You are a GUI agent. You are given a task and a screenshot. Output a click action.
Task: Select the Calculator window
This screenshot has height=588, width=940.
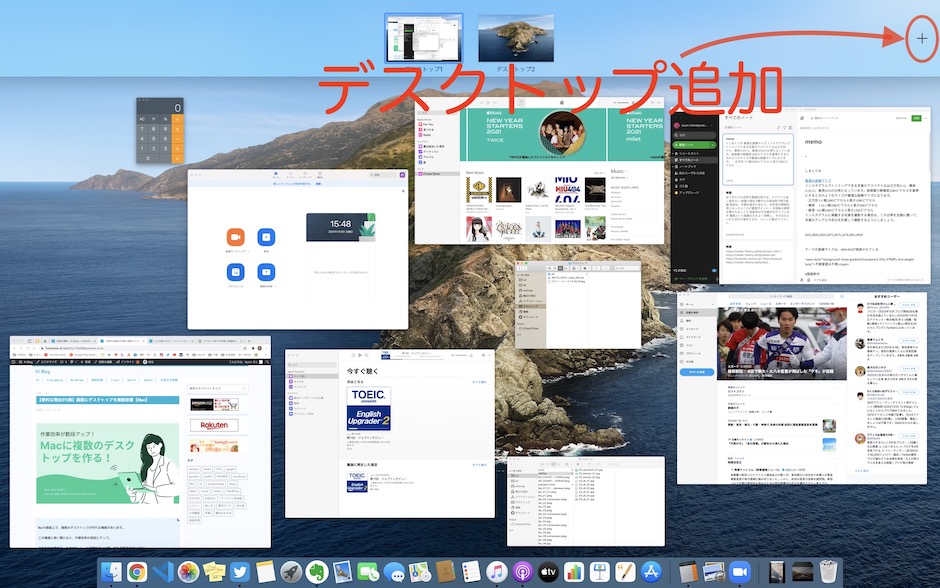click(160, 131)
